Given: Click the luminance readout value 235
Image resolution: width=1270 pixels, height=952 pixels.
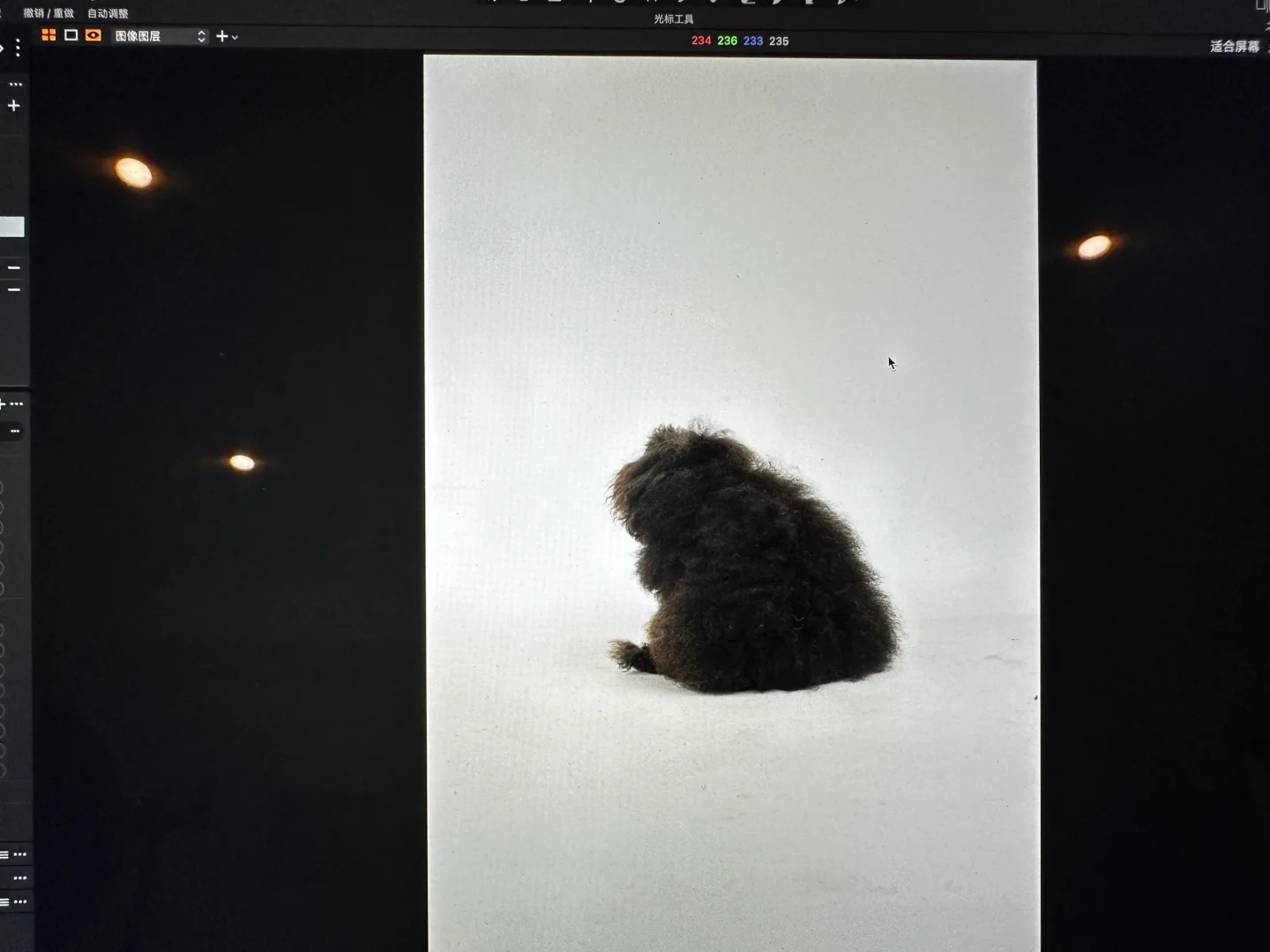Looking at the screenshot, I should [x=779, y=41].
